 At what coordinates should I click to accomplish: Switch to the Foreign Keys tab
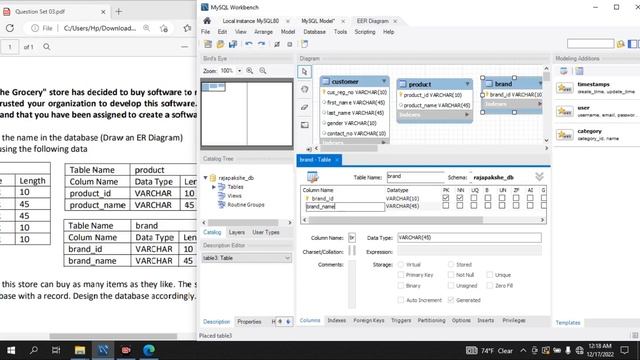369,320
